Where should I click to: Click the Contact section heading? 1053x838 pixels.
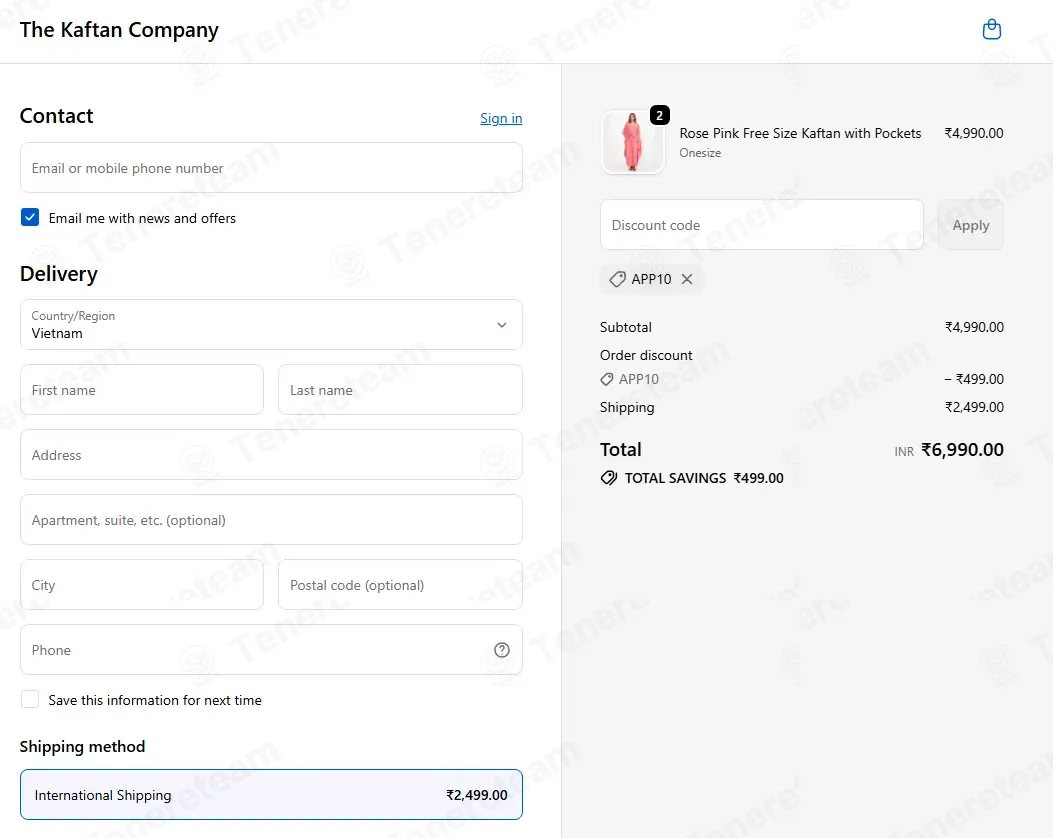(56, 115)
